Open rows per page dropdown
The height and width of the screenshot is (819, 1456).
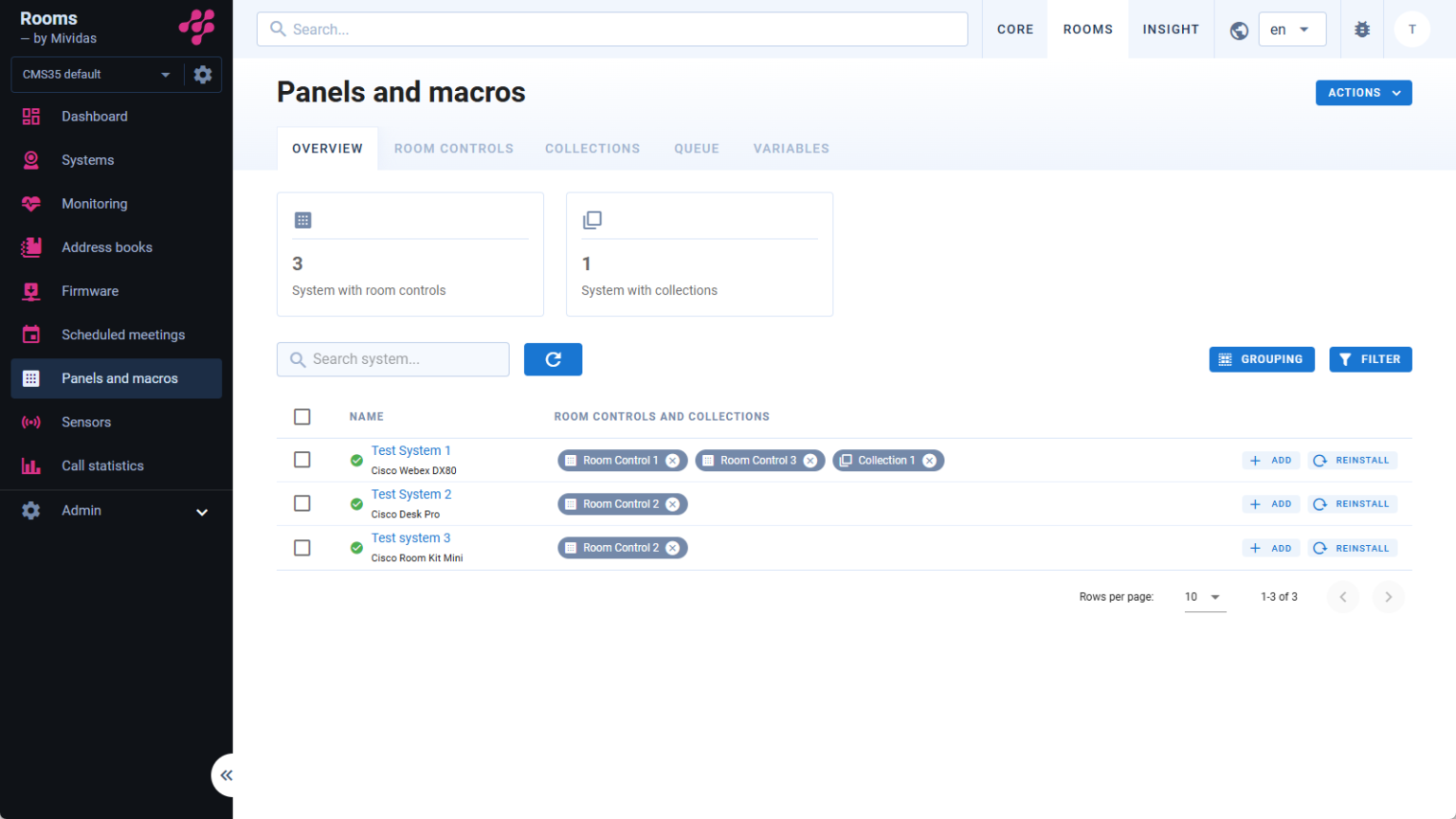(x=1205, y=597)
